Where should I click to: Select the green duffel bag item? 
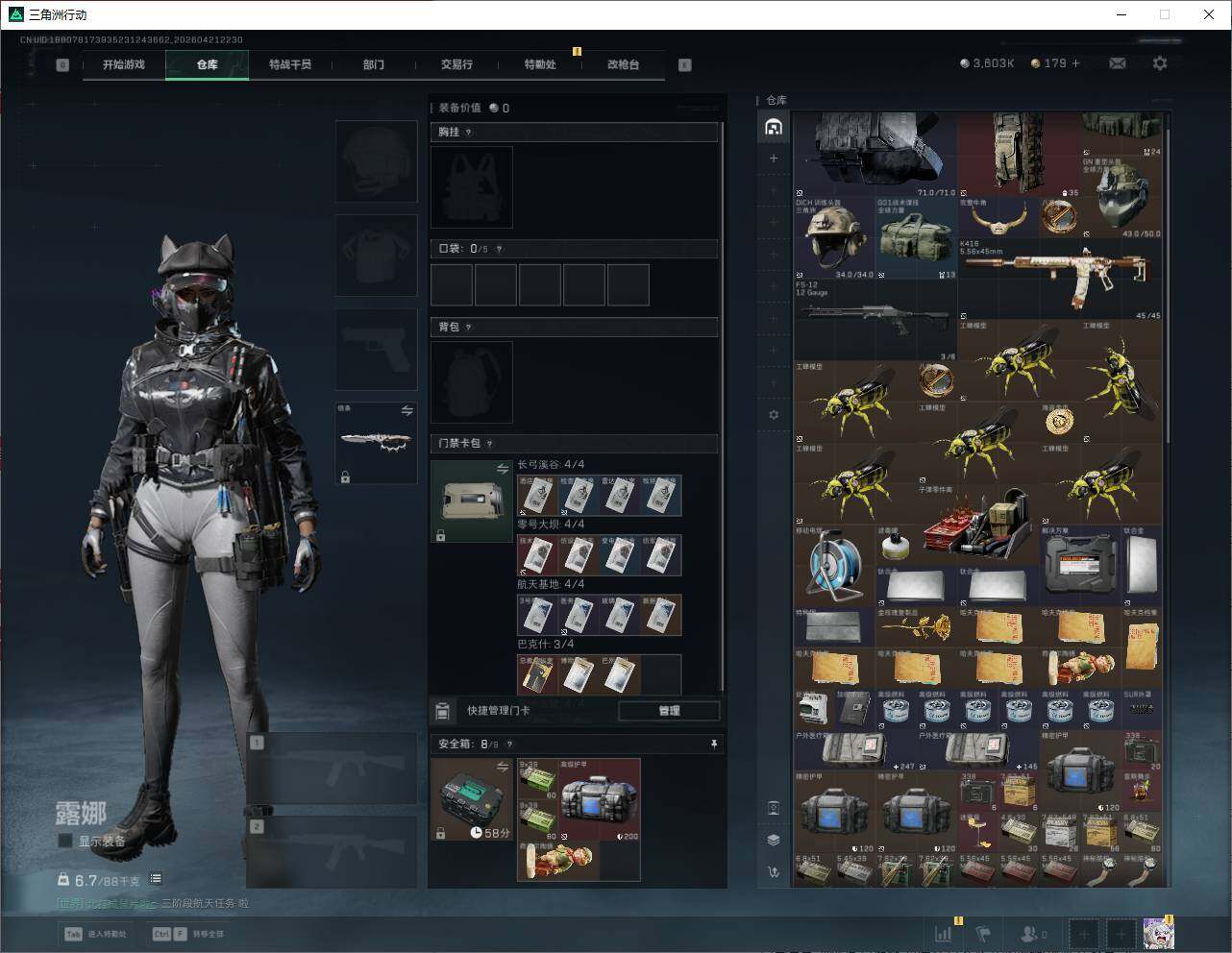[917, 238]
